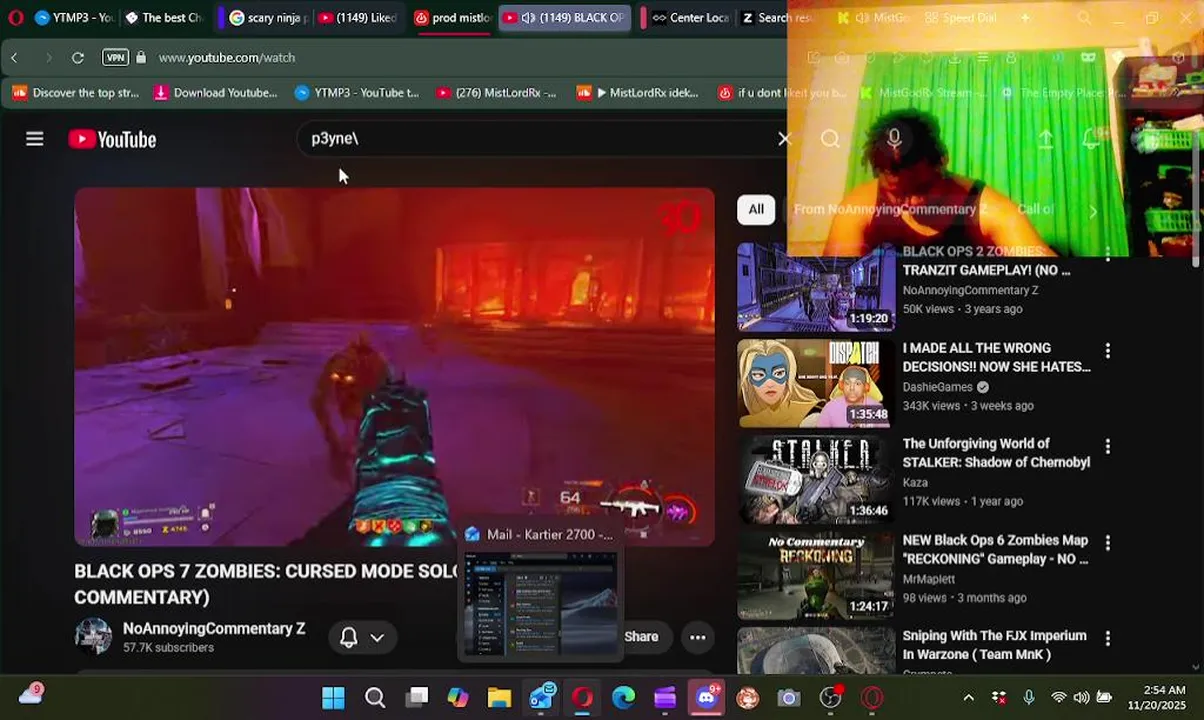1204x720 pixels.
Task: Go back with the browser back arrow
Action: (x=15, y=58)
